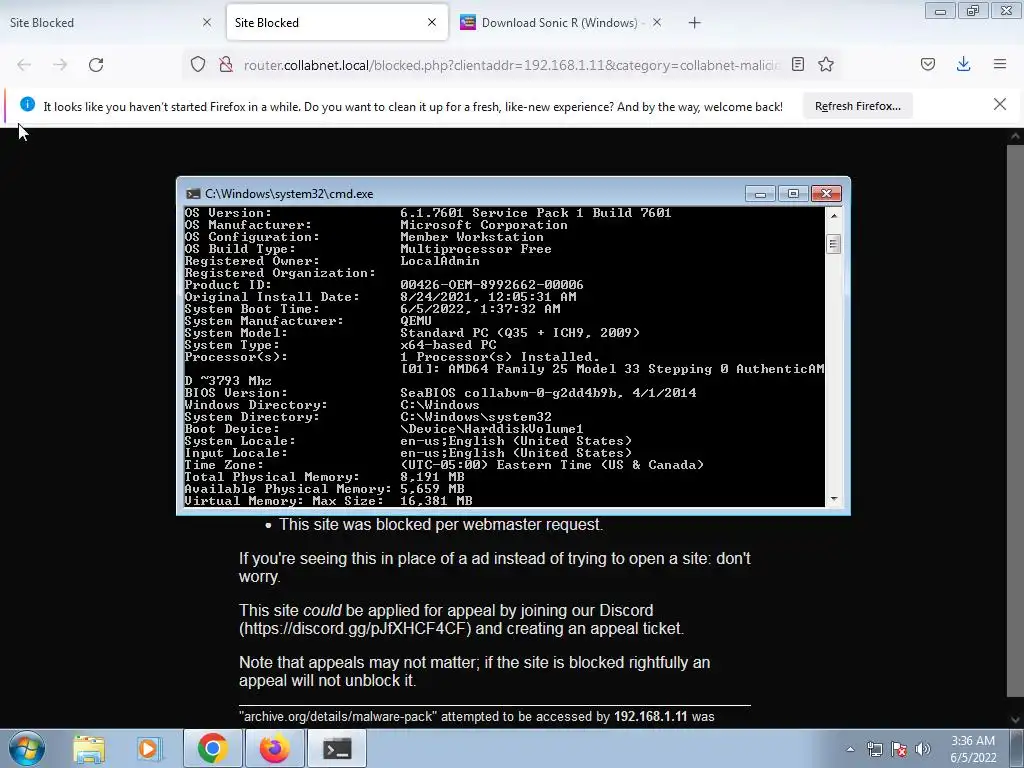Focus the router.collabnet.local address bar
This screenshot has height=768, width=1024.
[511, 65]
